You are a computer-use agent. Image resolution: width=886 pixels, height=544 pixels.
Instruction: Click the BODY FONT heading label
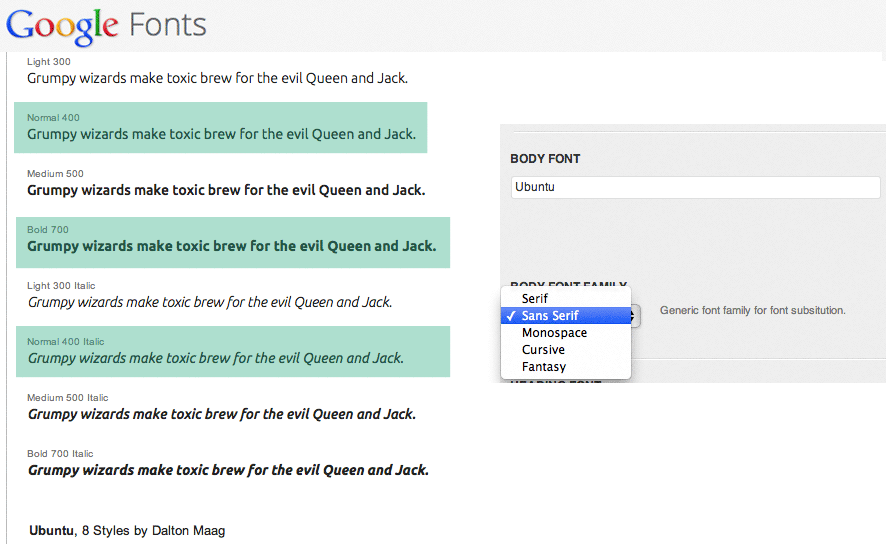click(x=545, y=159)
